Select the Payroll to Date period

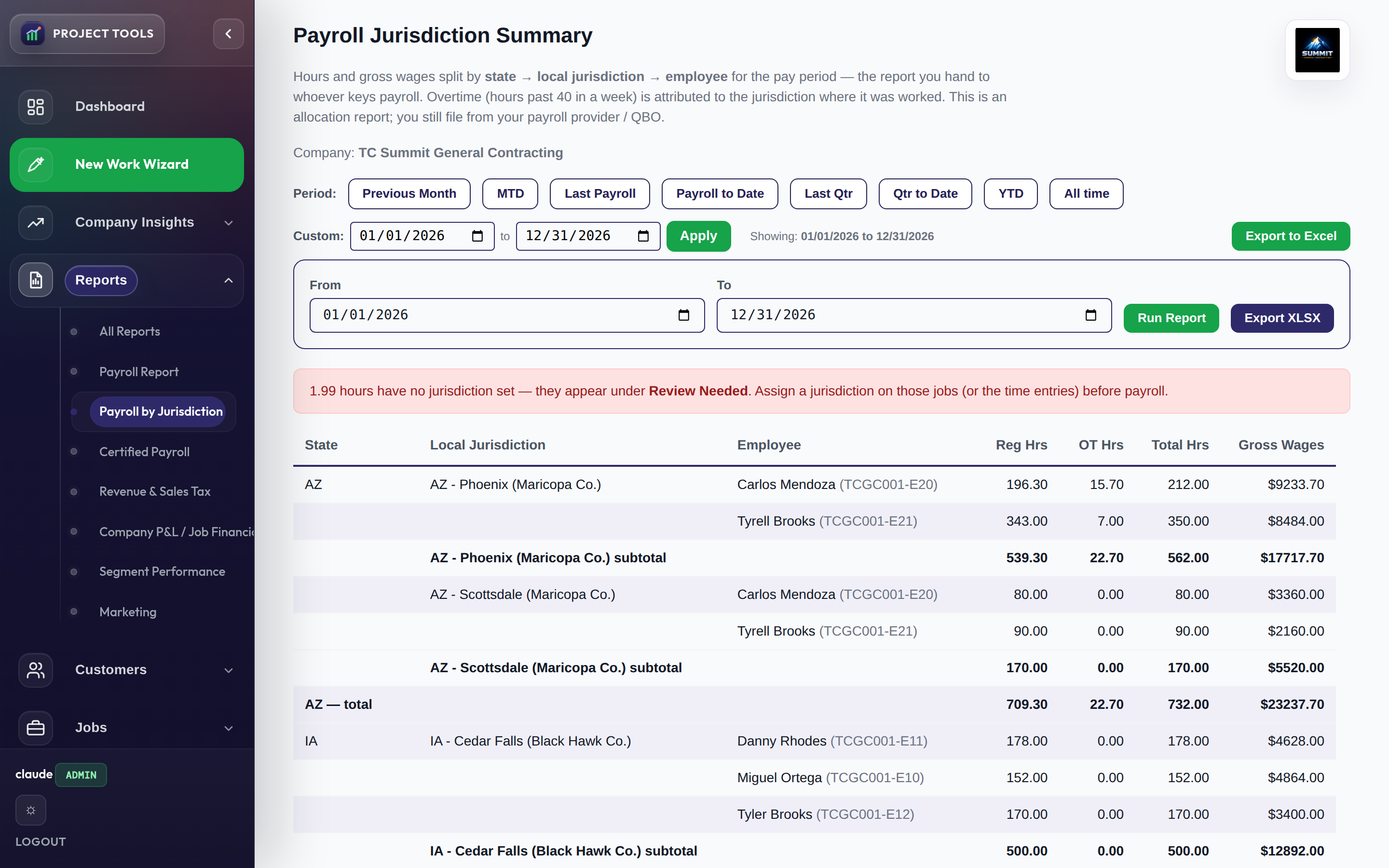point(720,193)
